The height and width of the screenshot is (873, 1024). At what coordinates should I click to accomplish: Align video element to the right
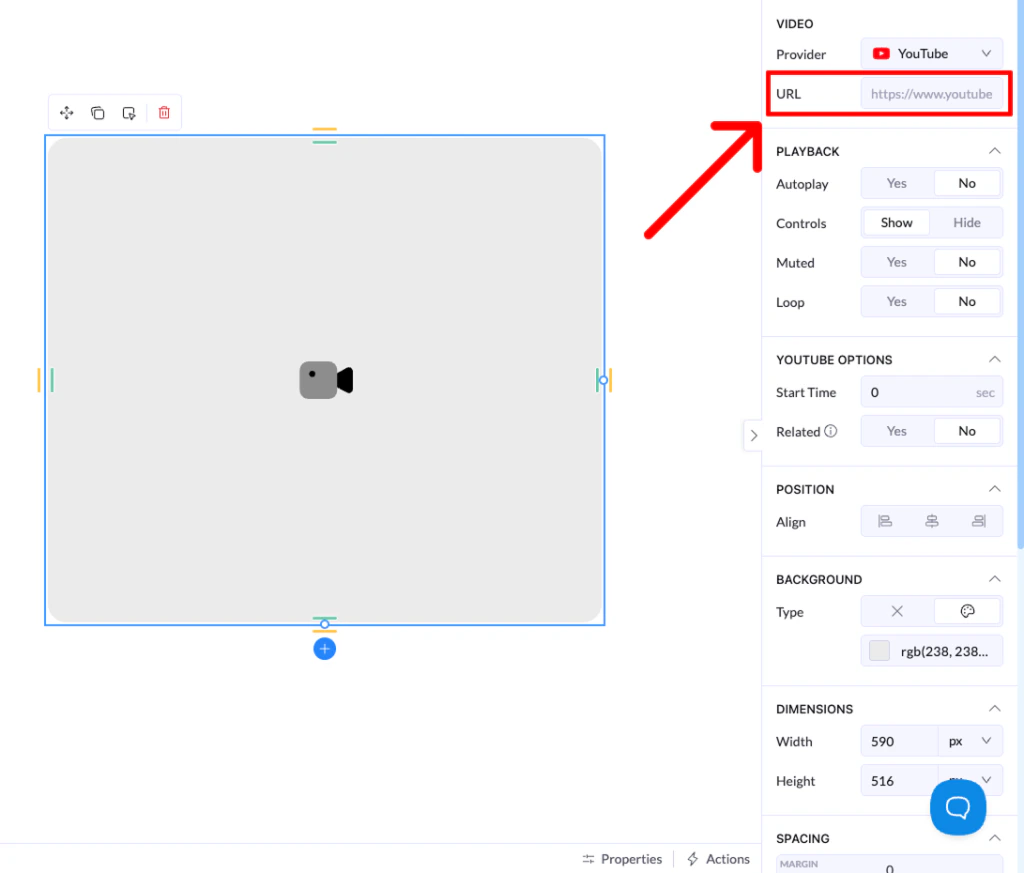click(979, 521)
